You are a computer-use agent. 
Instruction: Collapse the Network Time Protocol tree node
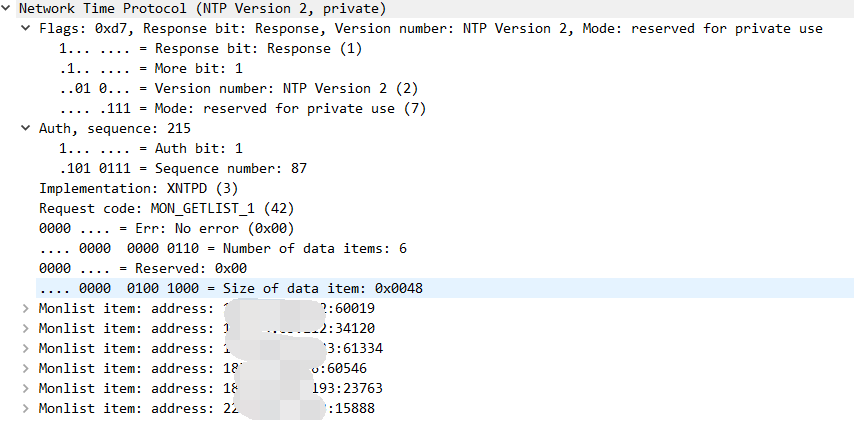click(8, 8)
